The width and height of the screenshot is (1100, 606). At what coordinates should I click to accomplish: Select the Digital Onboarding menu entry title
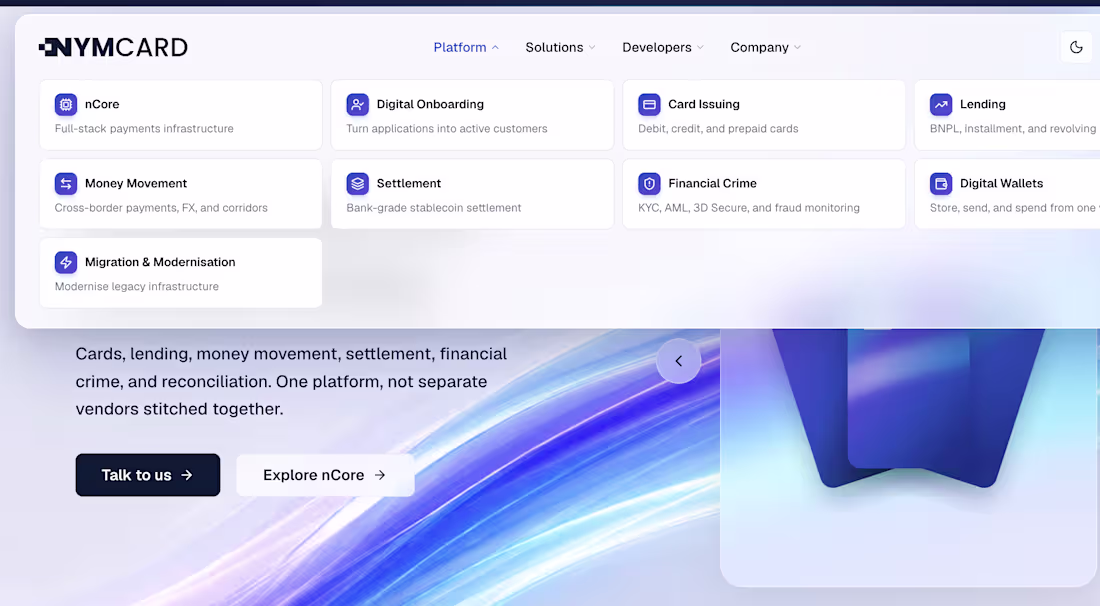pyautogui.click(x=430, y=104)
